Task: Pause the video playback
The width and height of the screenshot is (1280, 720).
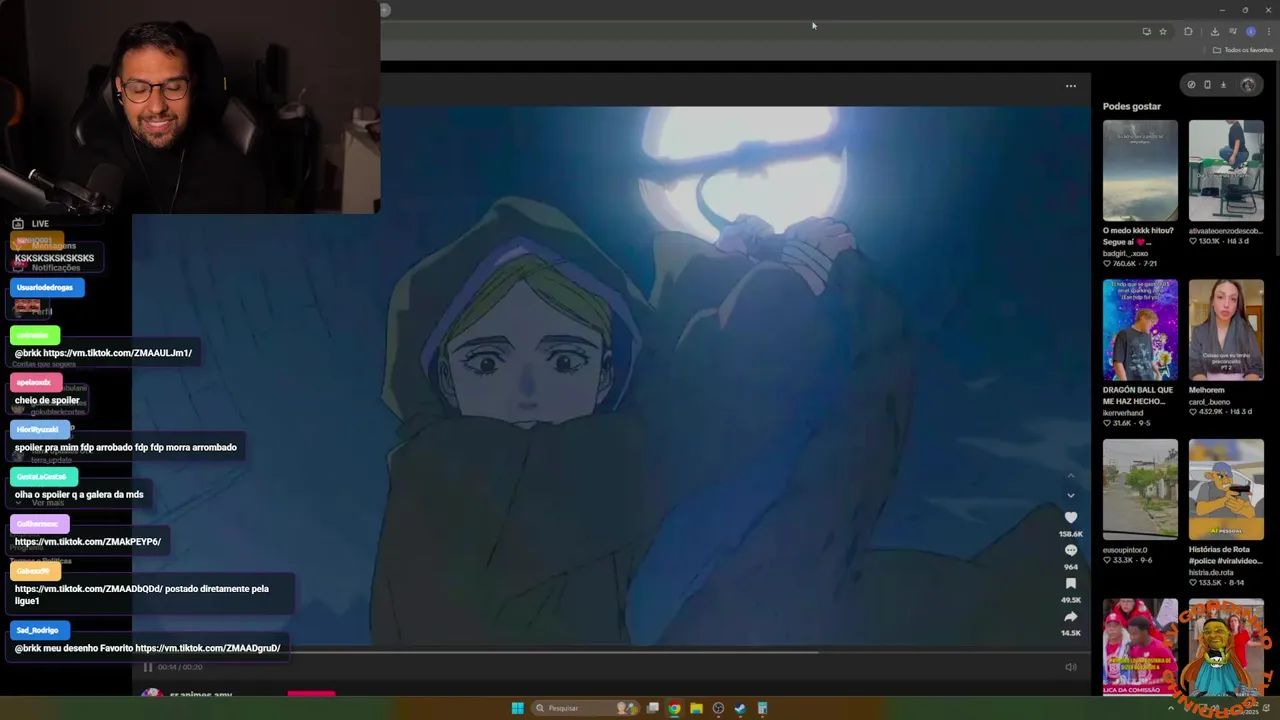Action: point(147,667)
